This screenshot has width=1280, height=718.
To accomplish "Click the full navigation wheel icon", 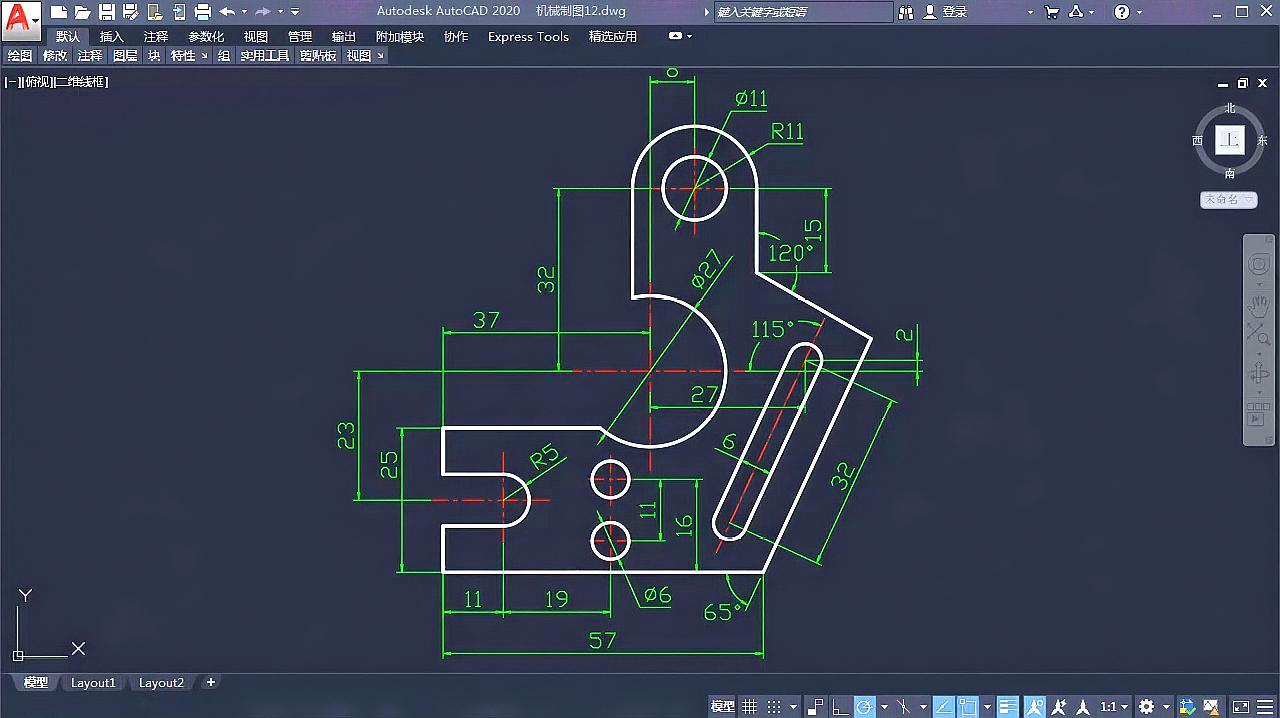I will (x=1258, y=265).
